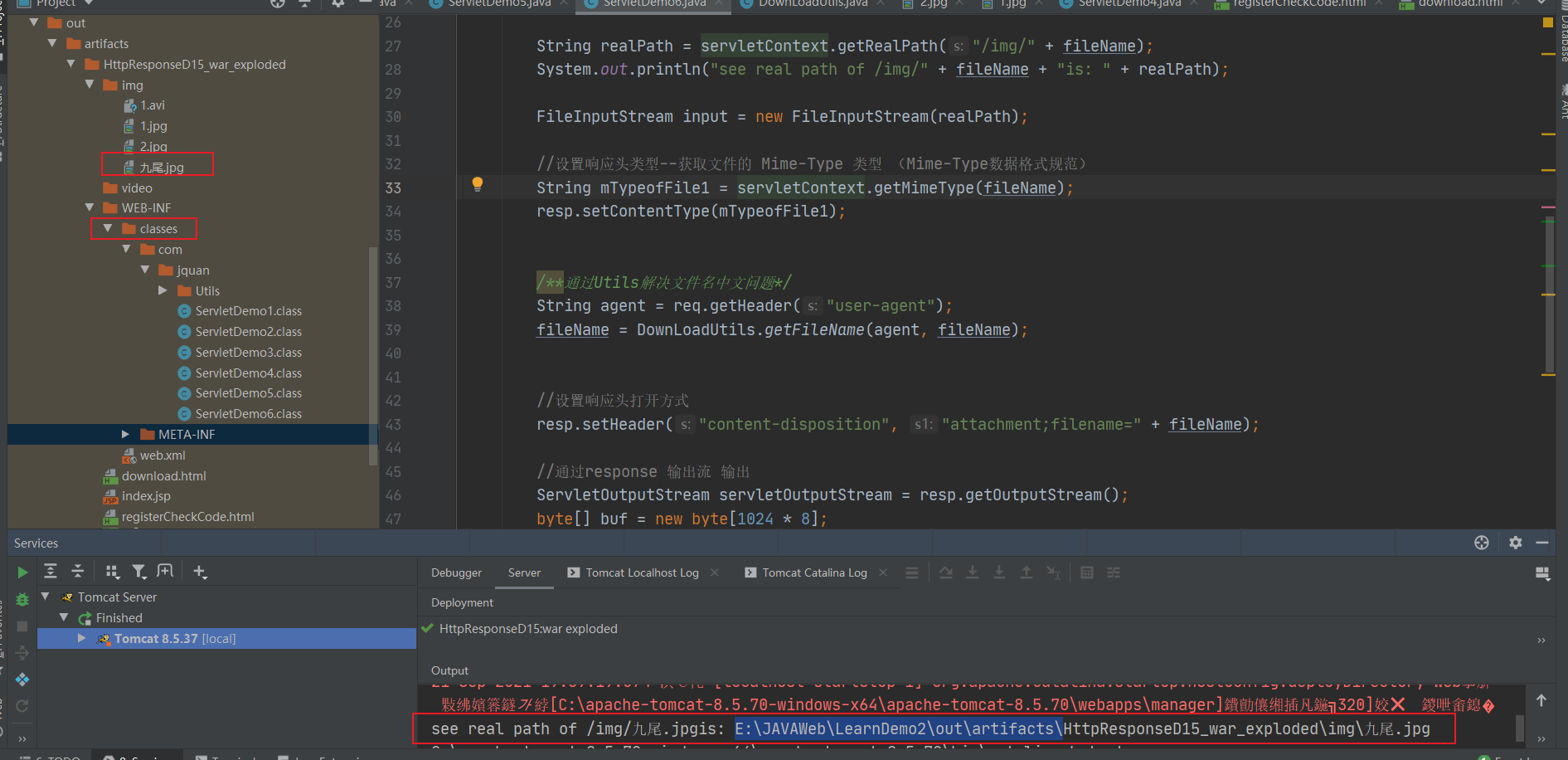Click line number 33 in the gutter

click(x=393, y=188)
